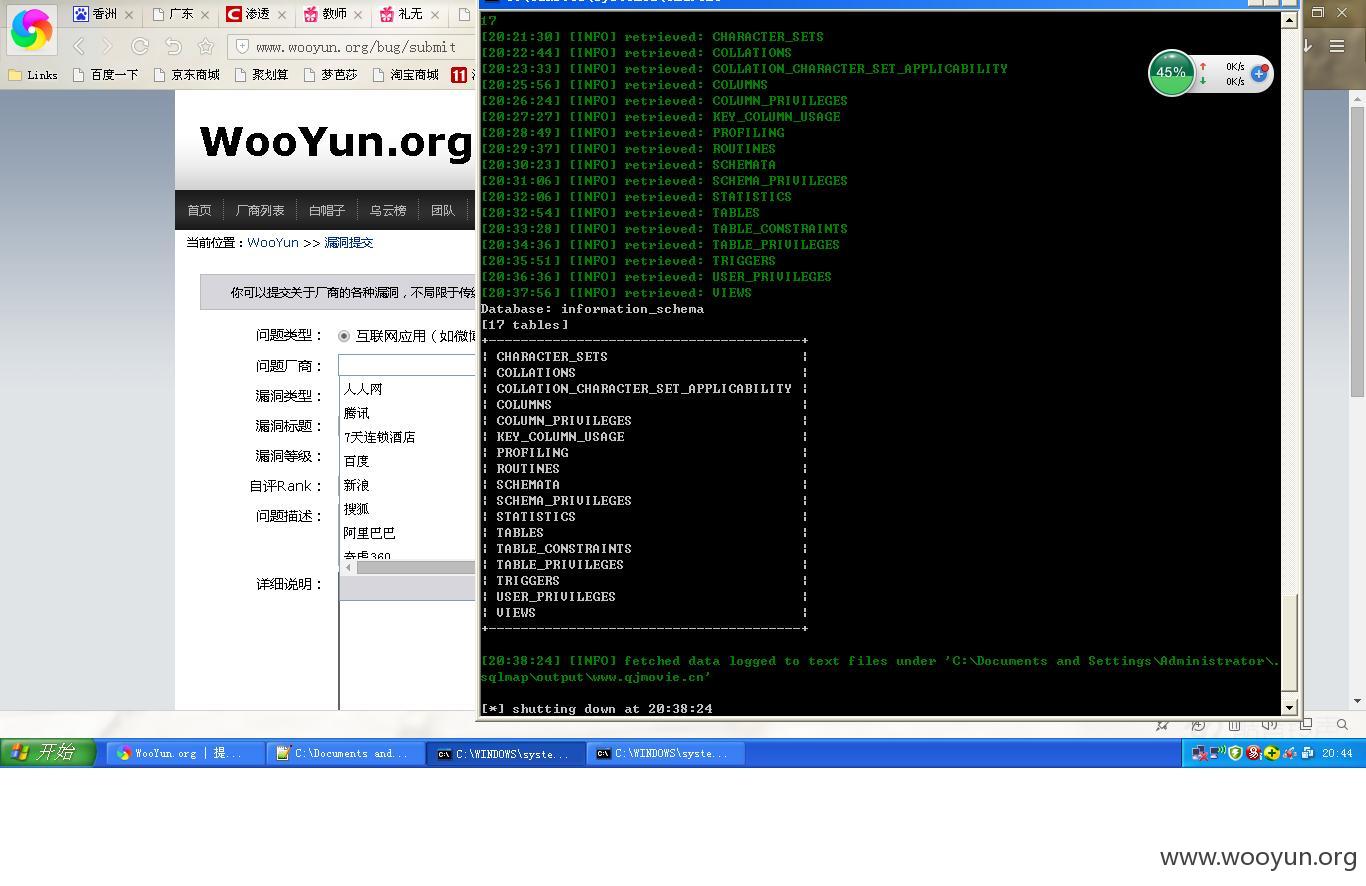Go forward with the browser forward arrow

[107, 46]
